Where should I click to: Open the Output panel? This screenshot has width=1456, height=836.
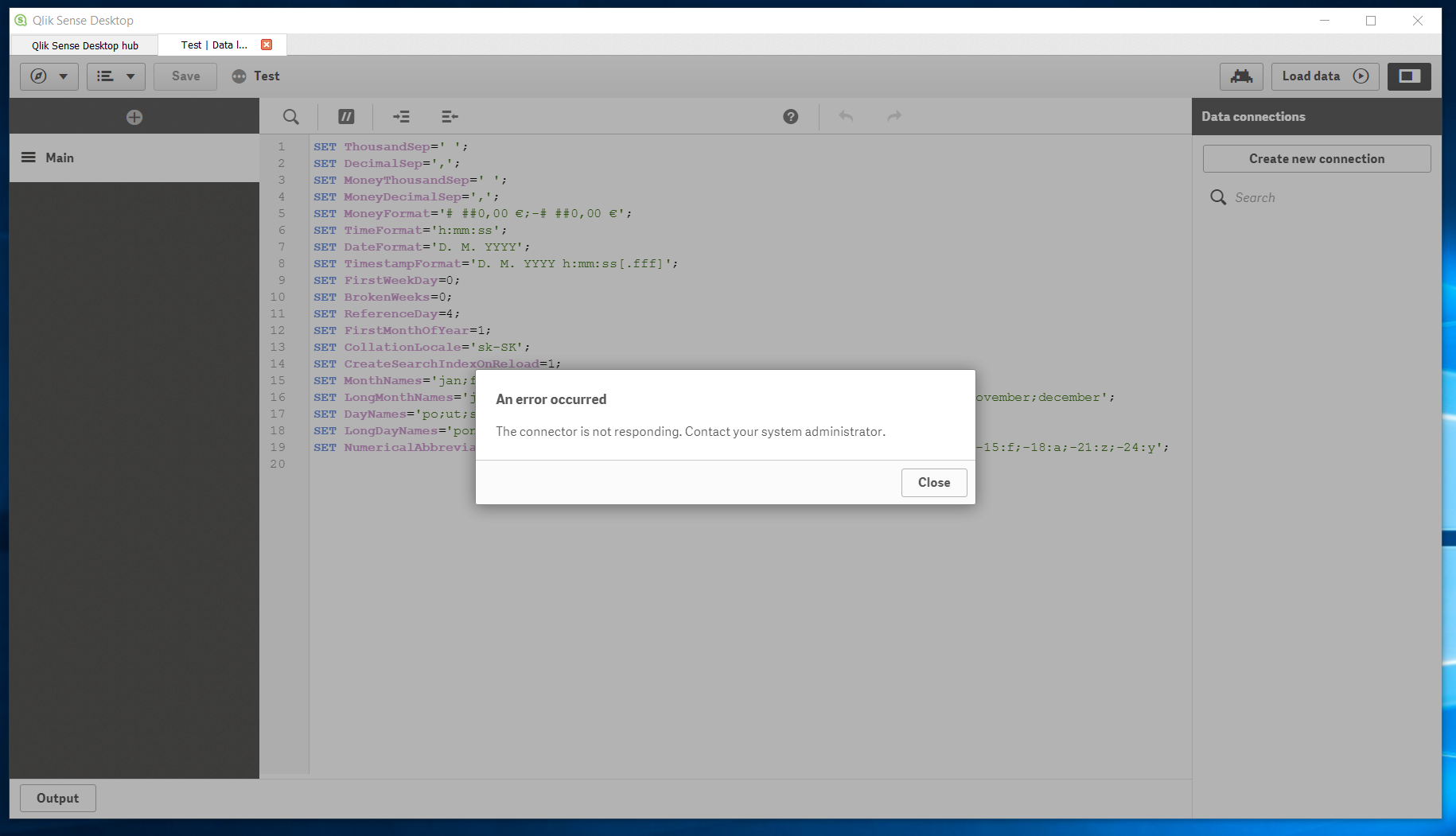(58, 798)
